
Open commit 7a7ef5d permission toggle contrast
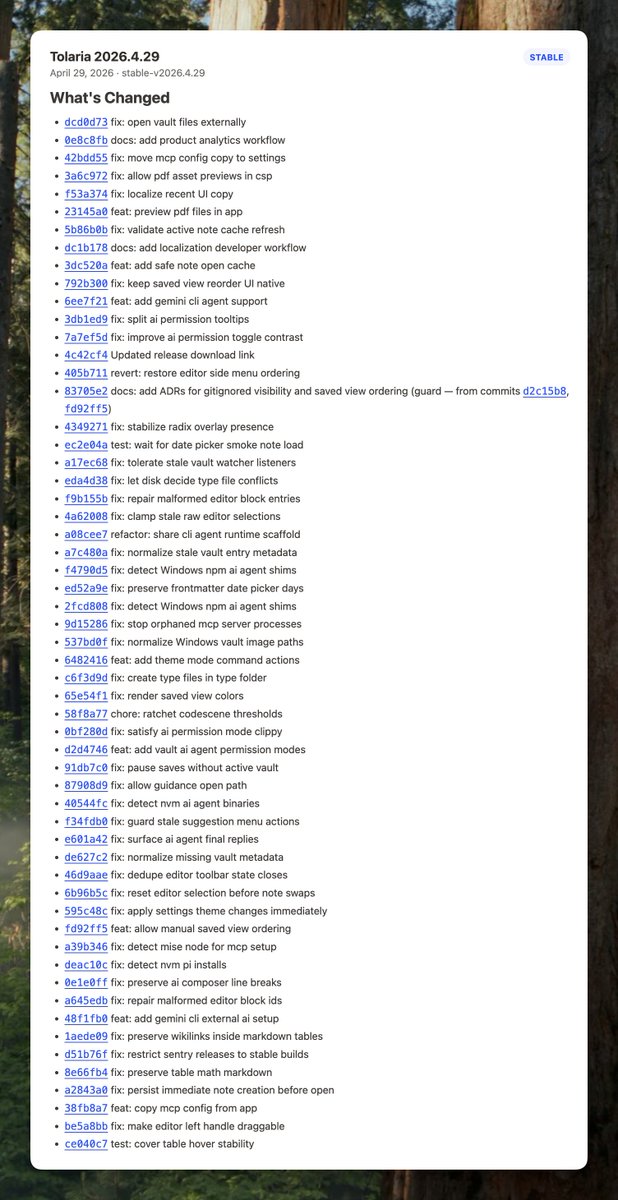(86, 337)
